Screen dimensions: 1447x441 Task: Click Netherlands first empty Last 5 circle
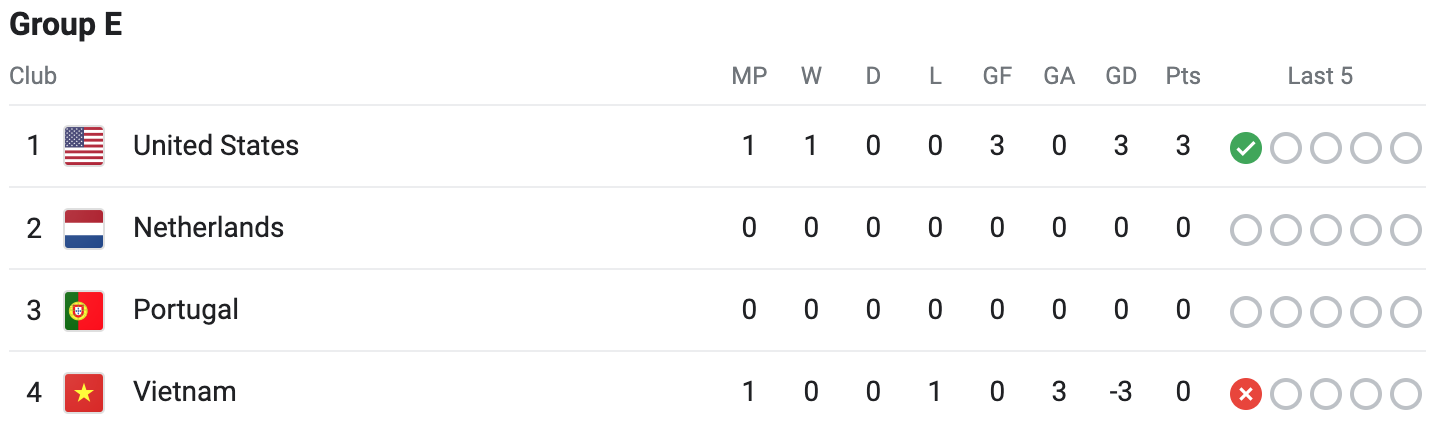(x=1245, y=230)
